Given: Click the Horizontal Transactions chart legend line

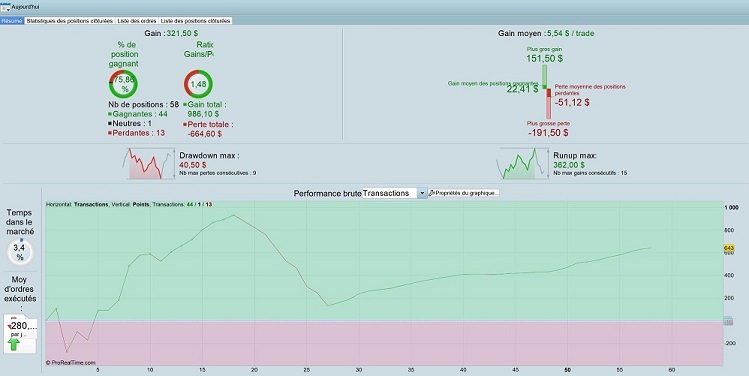Looking at the screenshot, I should pos(129,204).
